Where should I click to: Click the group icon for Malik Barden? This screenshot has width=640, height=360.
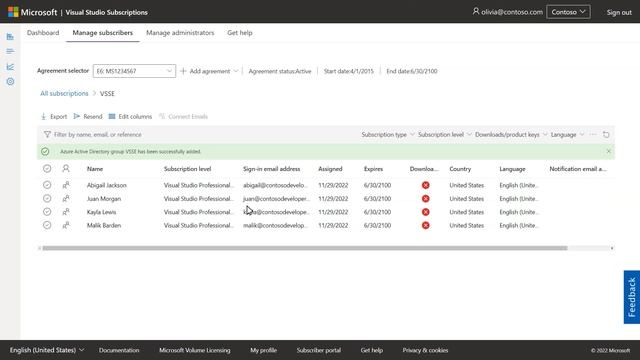coord(66,225)
